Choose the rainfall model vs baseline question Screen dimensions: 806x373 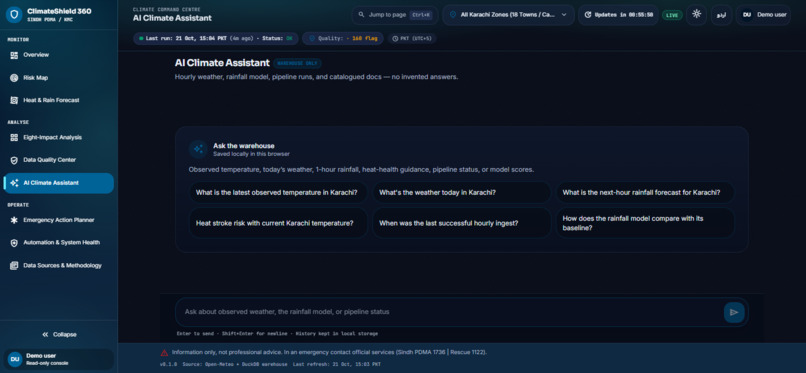pos(645,223)
